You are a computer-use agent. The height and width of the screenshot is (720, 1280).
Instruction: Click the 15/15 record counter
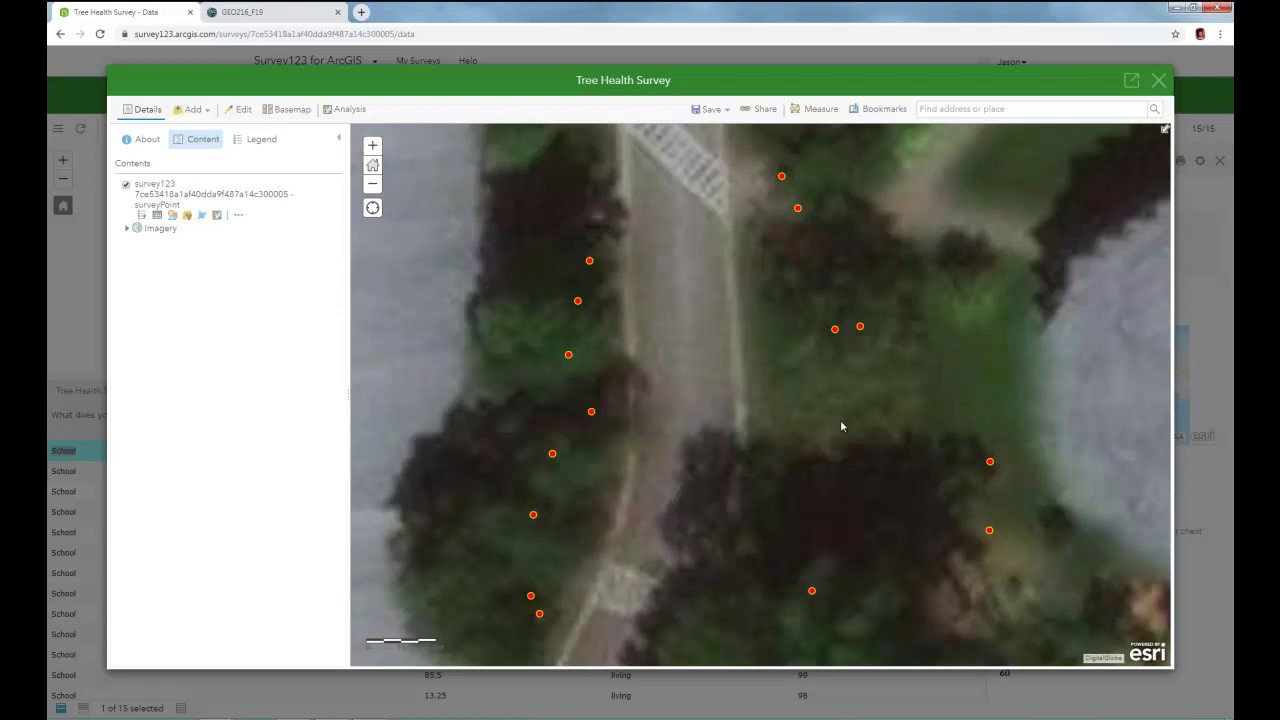1203,129
